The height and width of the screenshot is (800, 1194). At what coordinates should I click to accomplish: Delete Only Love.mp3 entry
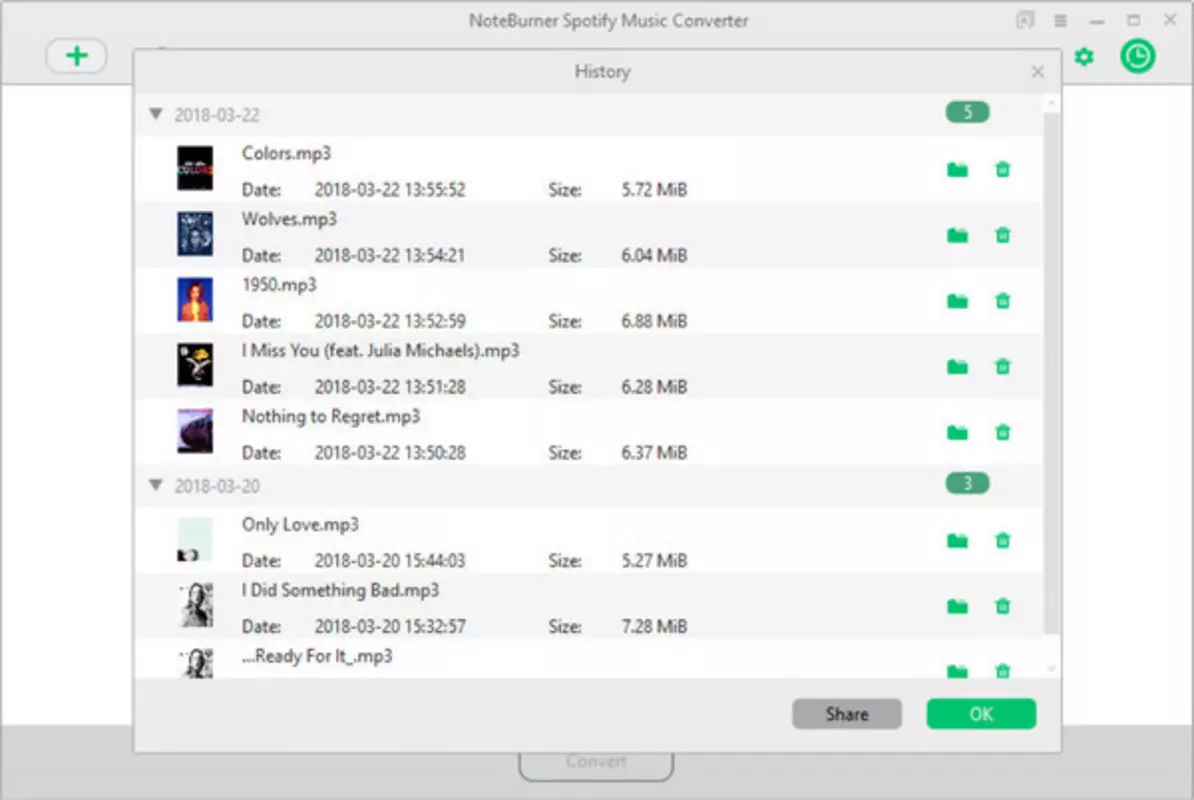pos(1003,540)
